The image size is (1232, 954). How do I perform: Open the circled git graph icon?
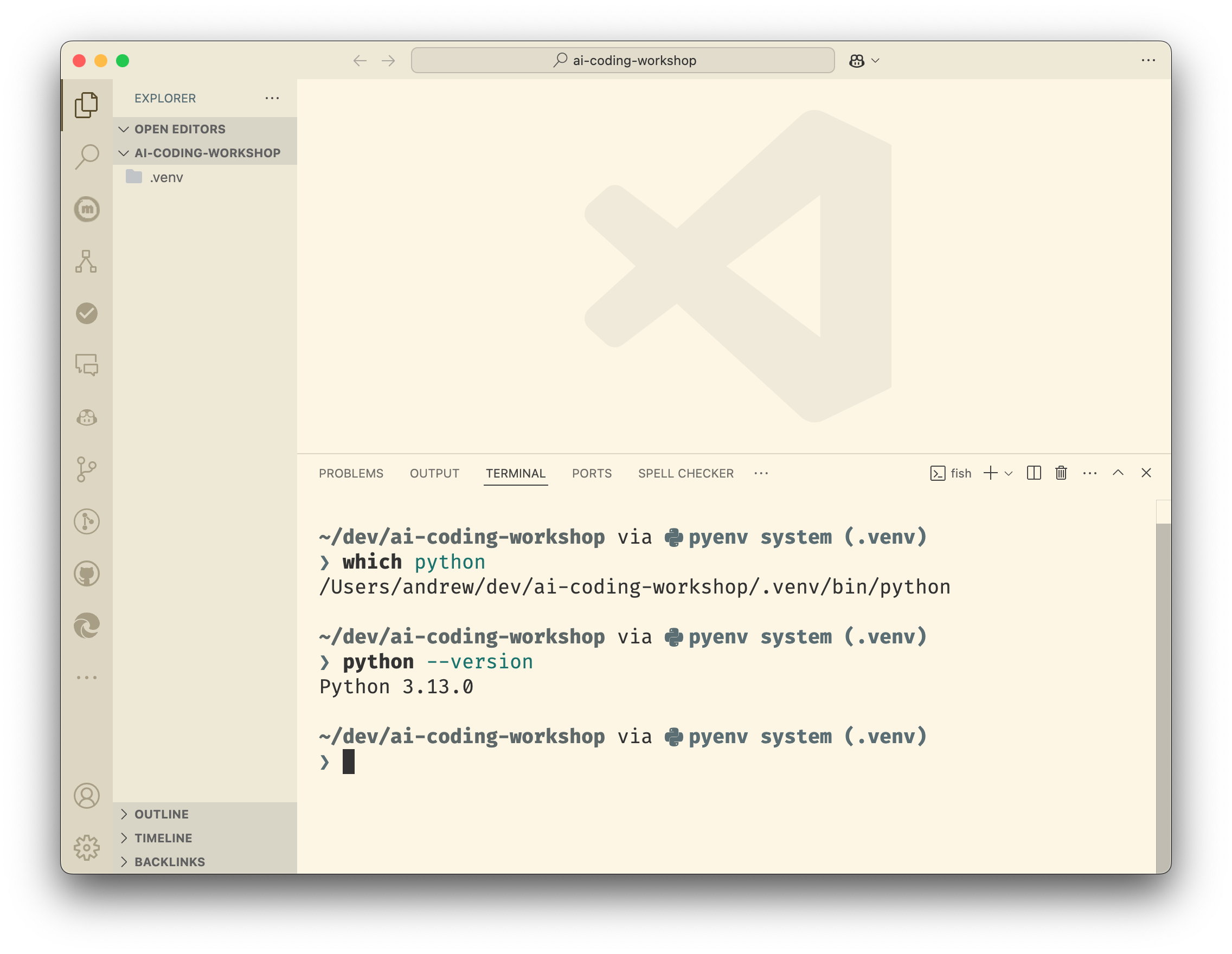[x=86, y=521]
